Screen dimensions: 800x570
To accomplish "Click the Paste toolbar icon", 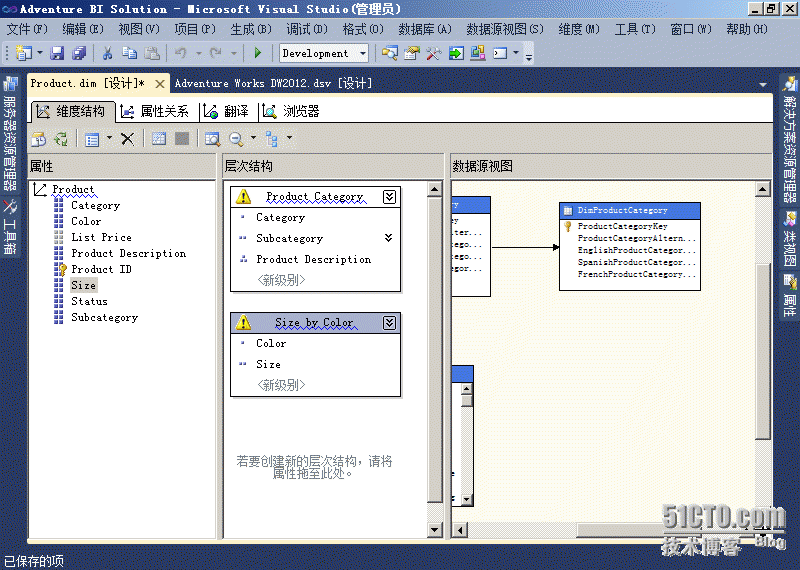I will point(152,53).
